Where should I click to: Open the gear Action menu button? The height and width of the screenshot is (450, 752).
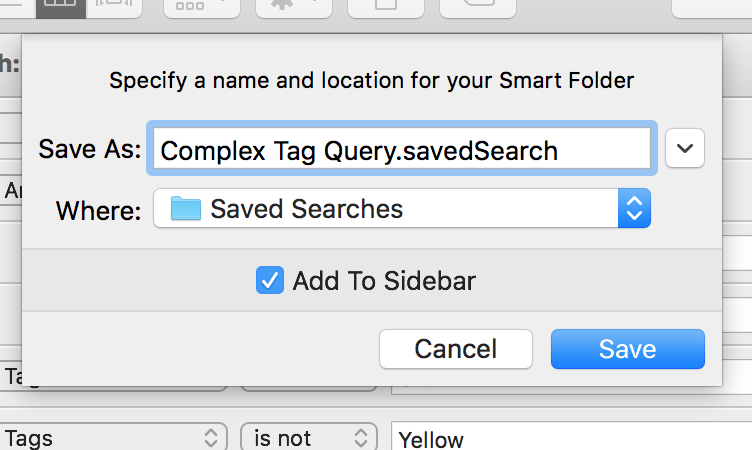pyautogui.click(x=294, y=9)
